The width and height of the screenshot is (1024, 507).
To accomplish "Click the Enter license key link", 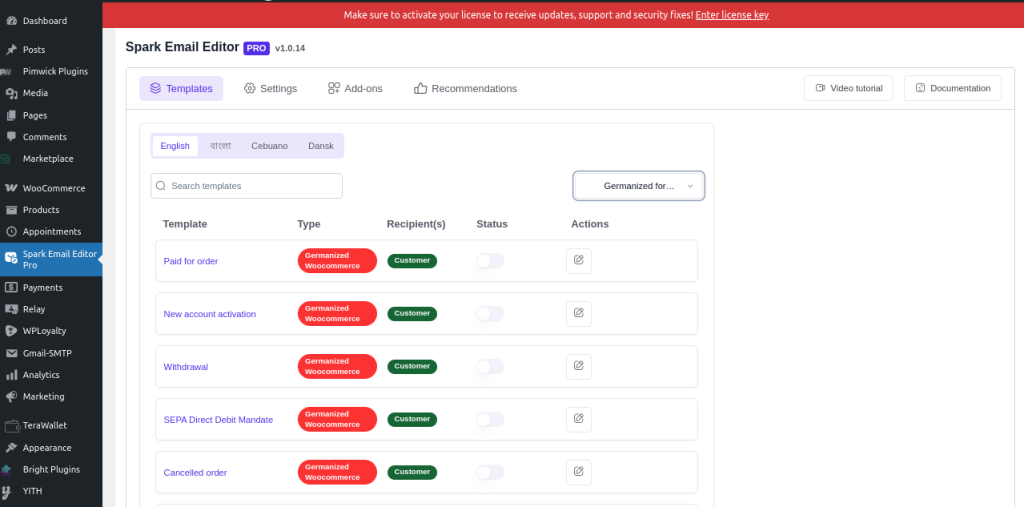I will coord(732,14).
